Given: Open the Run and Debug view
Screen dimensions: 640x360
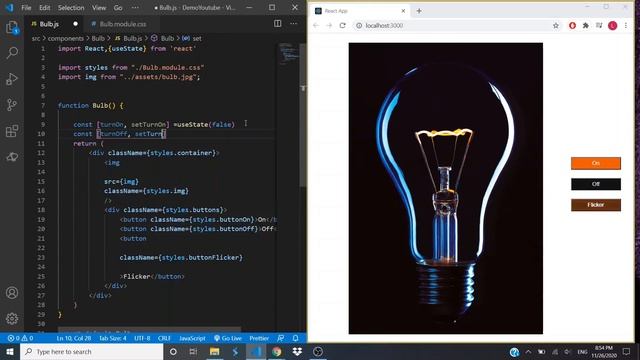Looking at the screenshot, I should pyautogui.click(x=12, y=79).
